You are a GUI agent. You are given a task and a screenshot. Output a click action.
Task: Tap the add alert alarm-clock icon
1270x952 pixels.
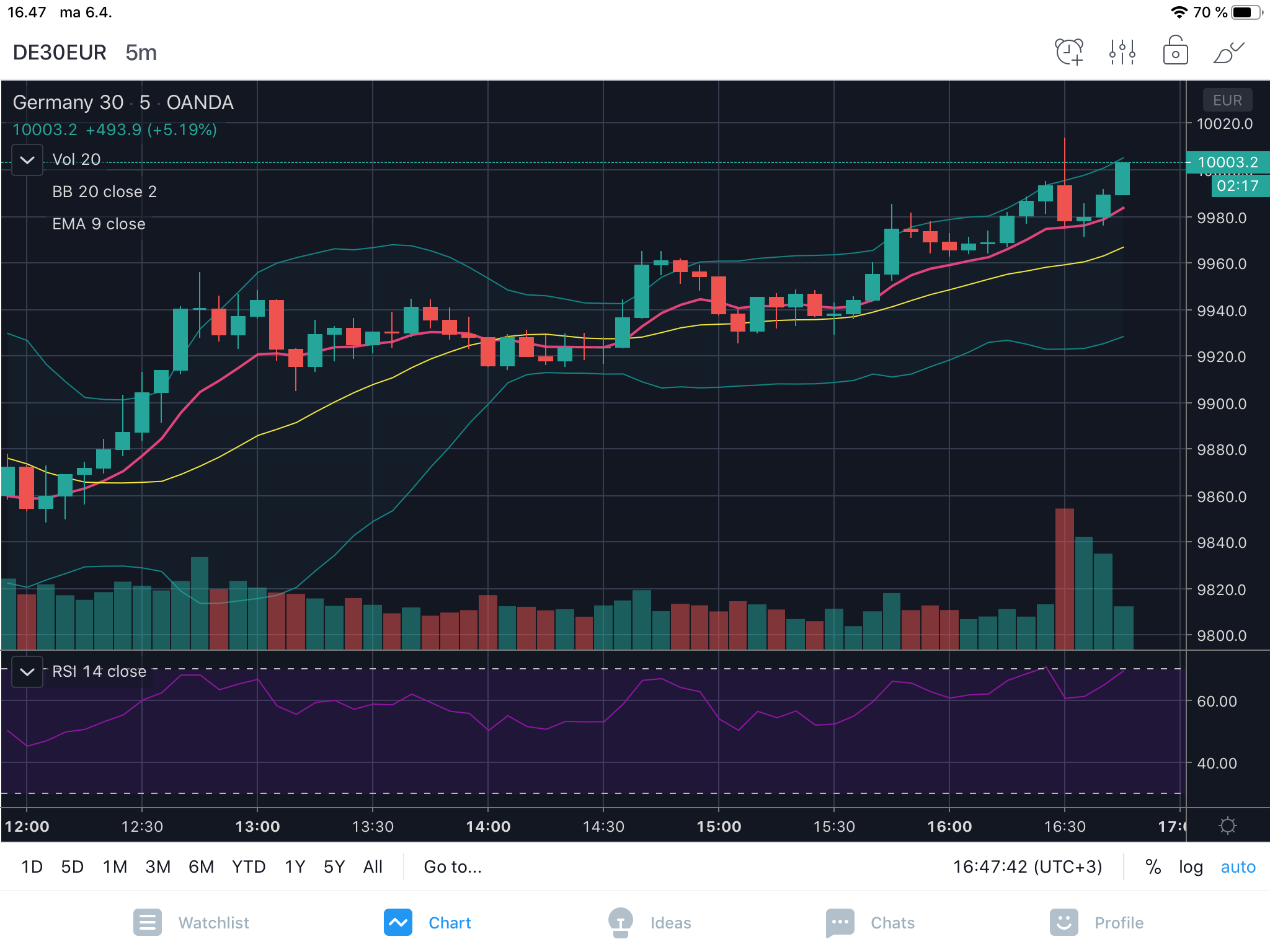click(1069, 52)
